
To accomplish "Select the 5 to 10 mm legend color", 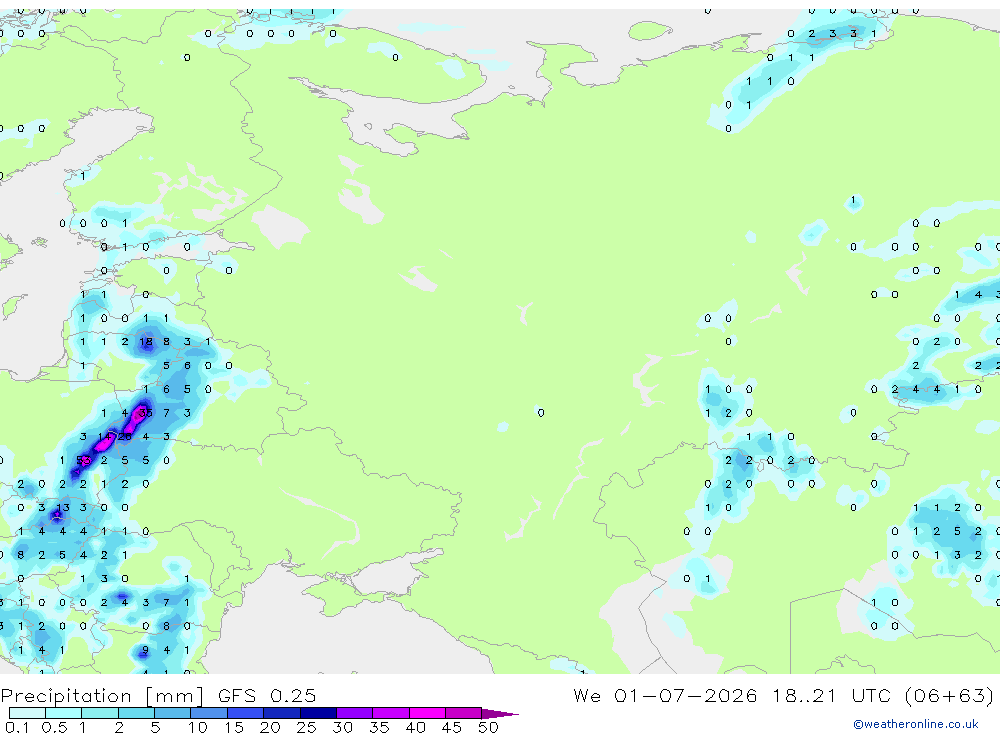I will point(172,713).
